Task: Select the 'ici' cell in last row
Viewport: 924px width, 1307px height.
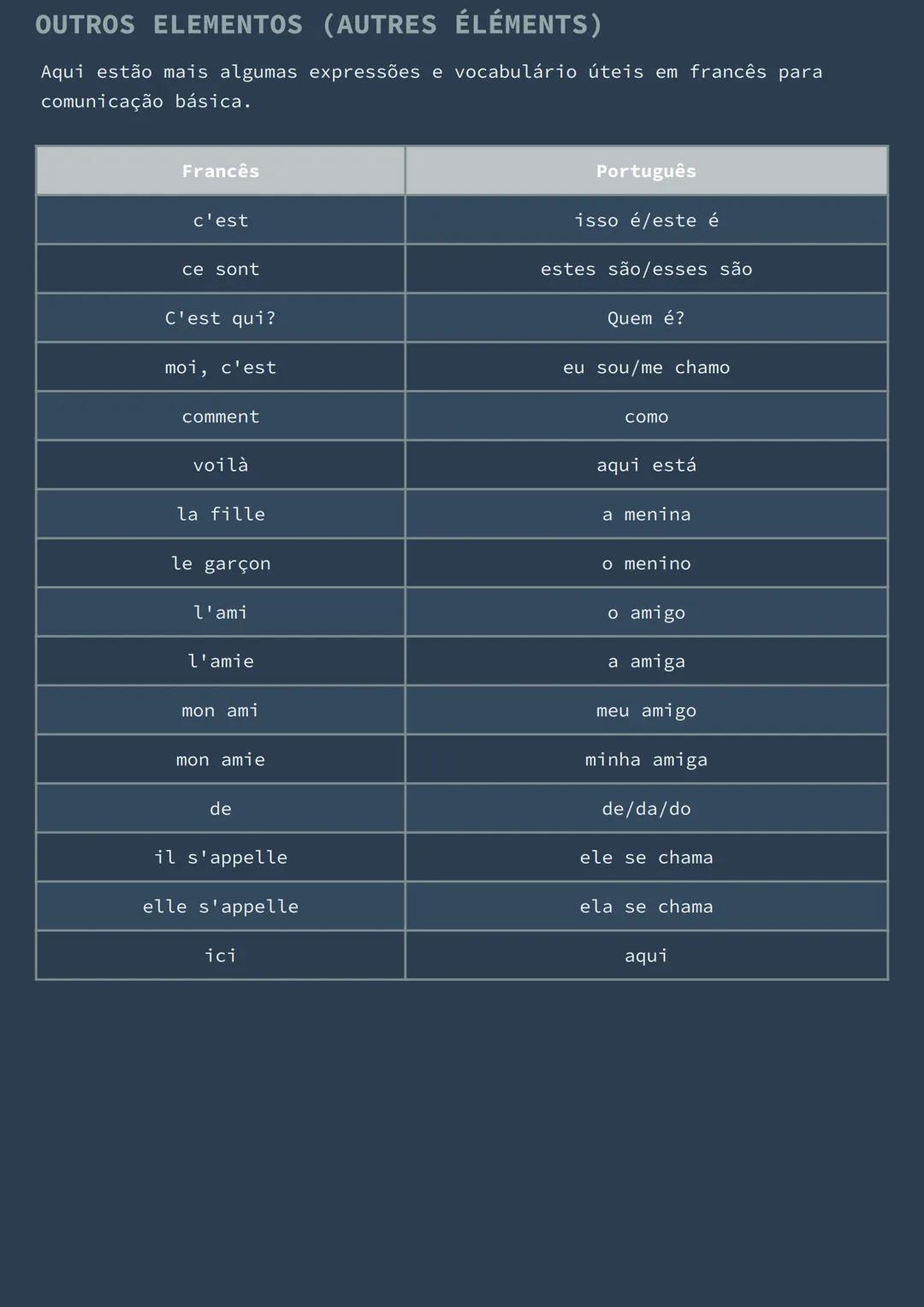Action: 221,956
